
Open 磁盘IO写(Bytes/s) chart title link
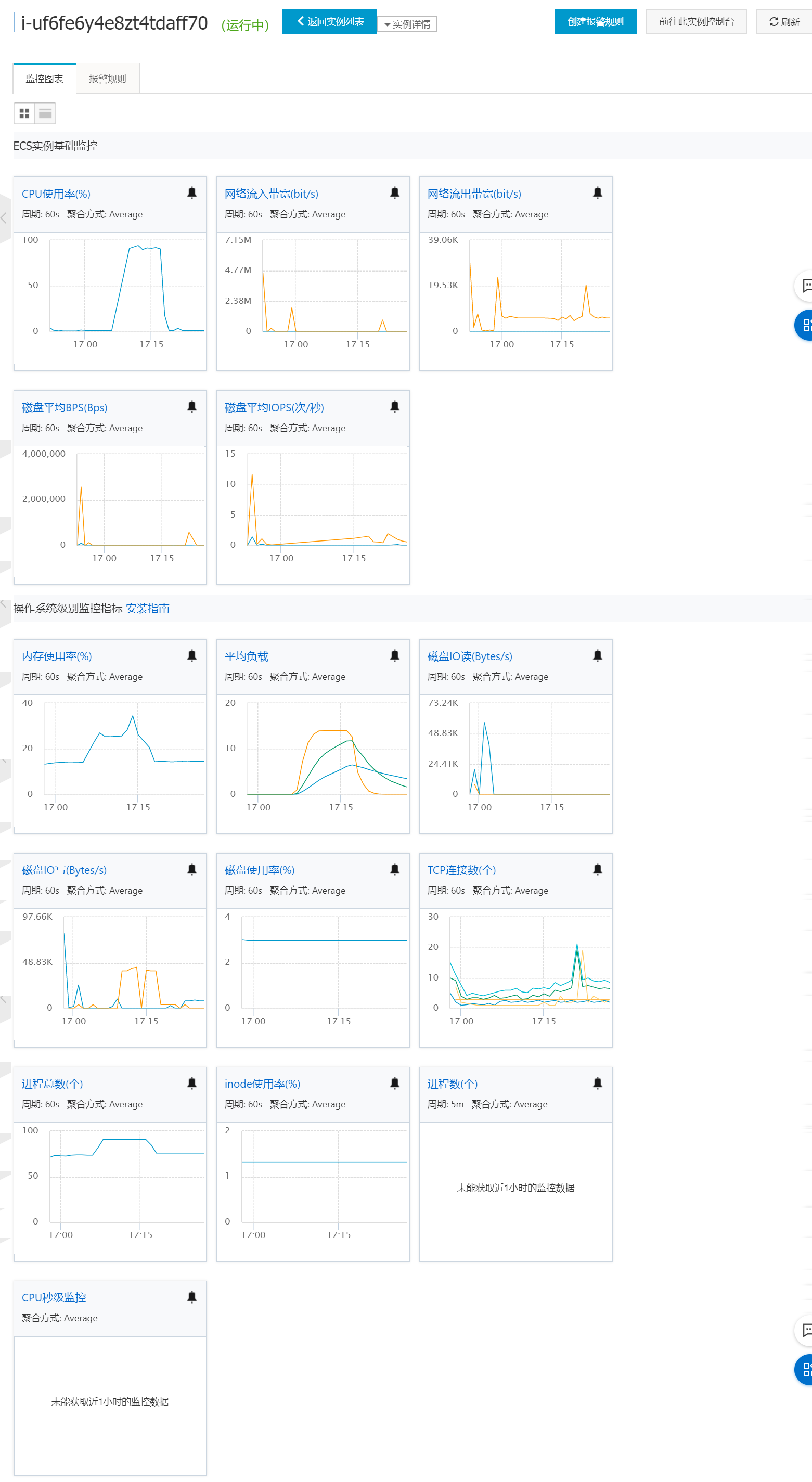click(64, 870)
